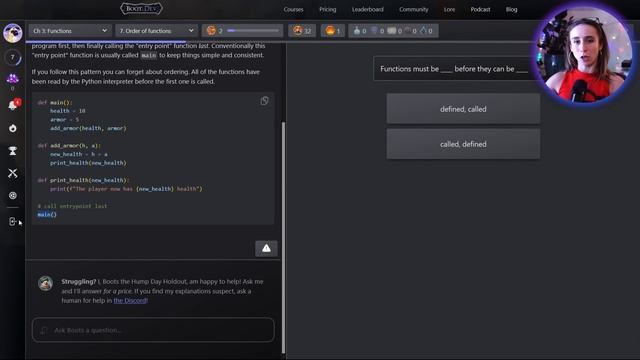Click the water droplet inventory icon

pos(423,31)
